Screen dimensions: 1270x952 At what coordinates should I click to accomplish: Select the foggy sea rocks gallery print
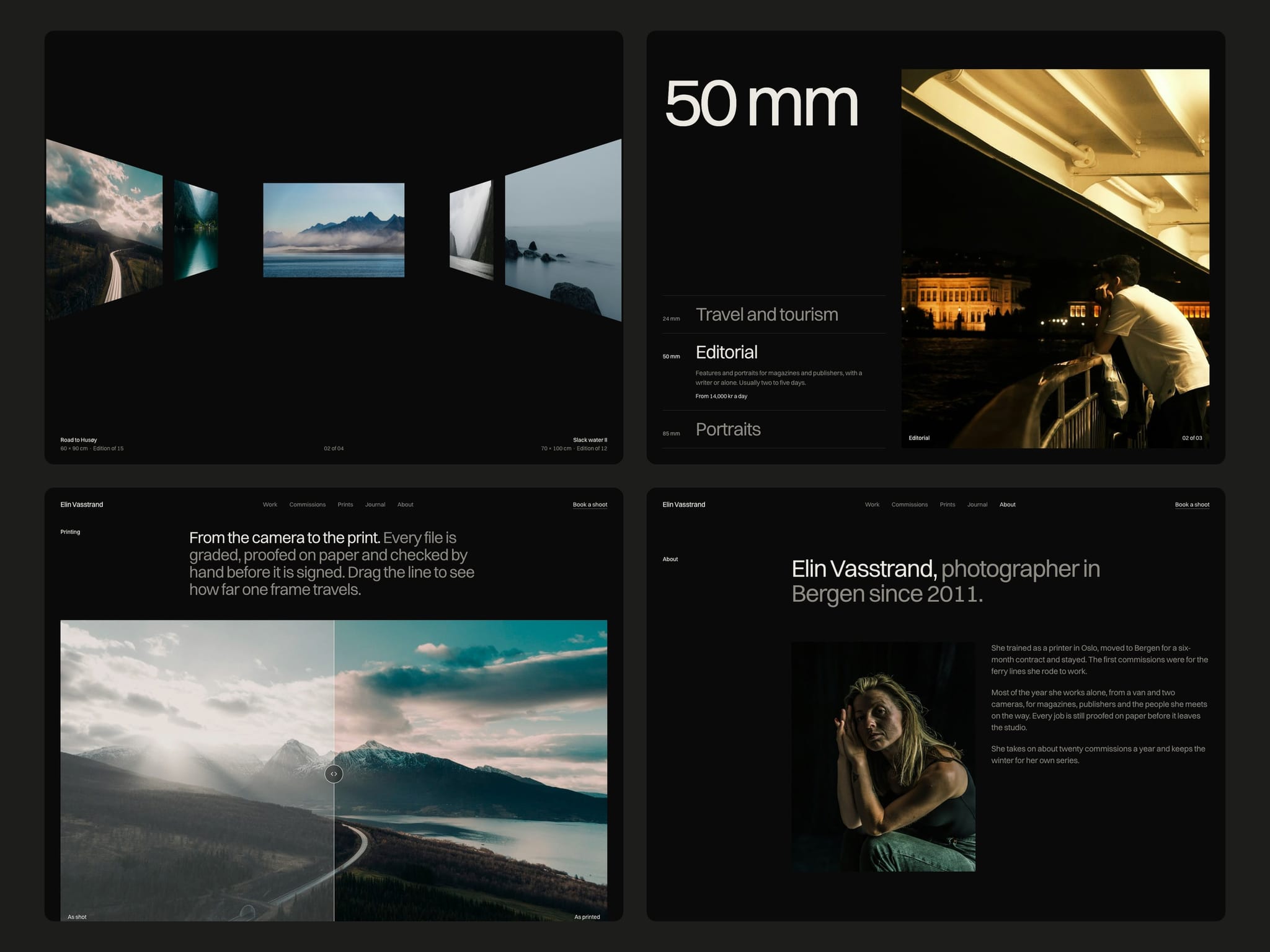[563, 230]
